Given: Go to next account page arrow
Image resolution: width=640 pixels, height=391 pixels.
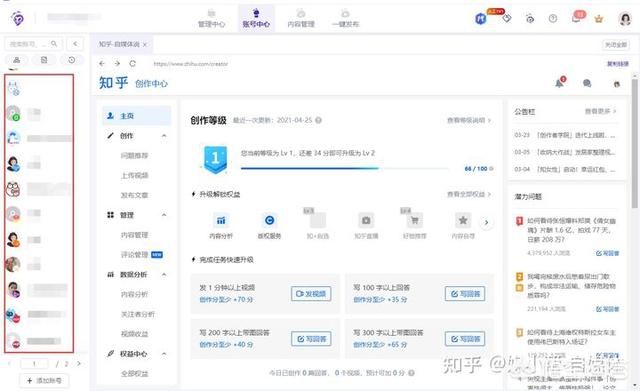Looking at the screenshot, I should click(x=79, y=363).
